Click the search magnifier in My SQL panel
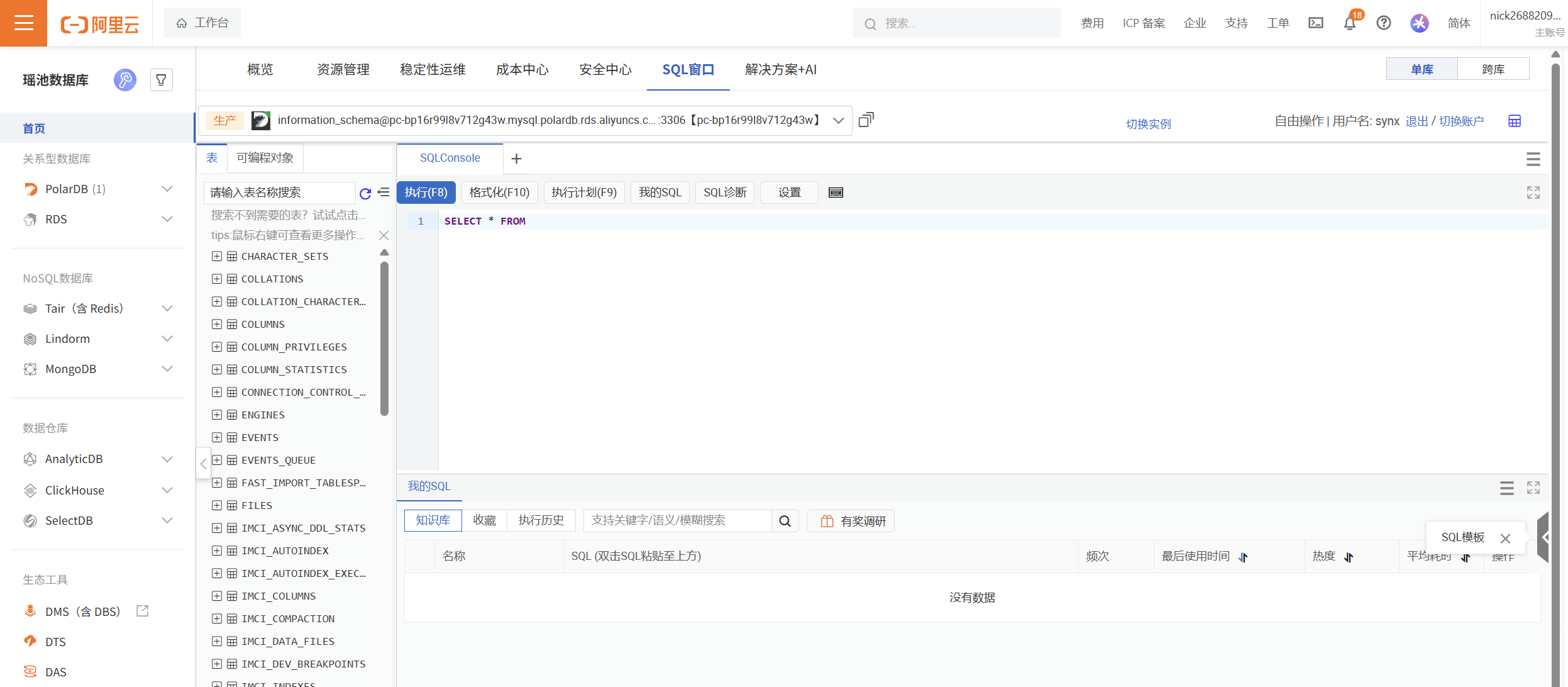Screen dimensions: 1568x687 pyautogui.click(x=785, y=521)
